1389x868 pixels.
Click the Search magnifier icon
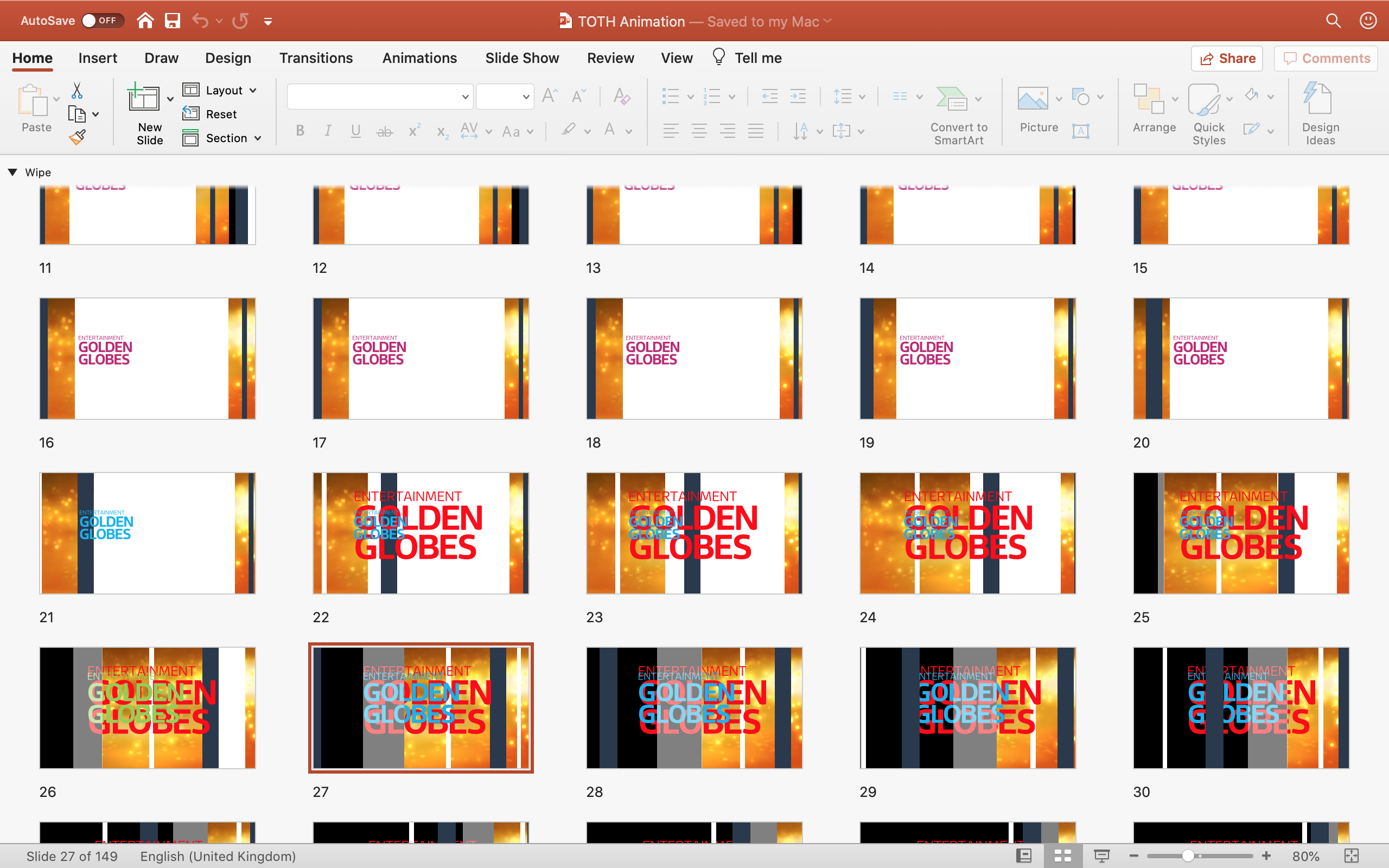tap(1333, 21)
